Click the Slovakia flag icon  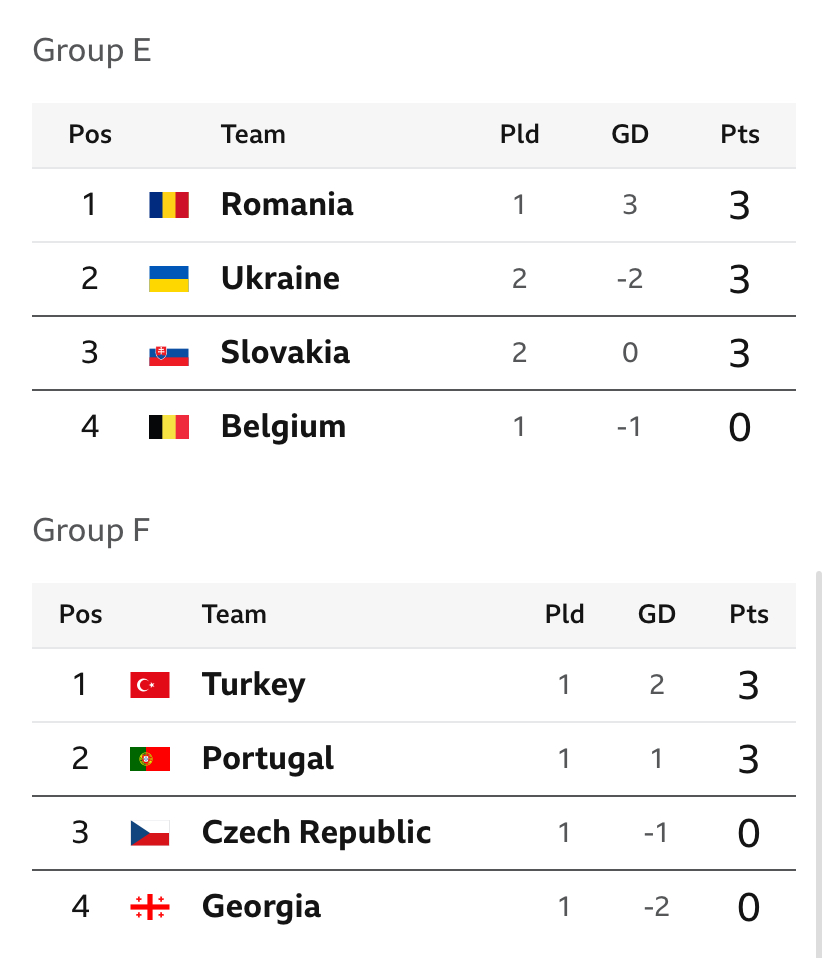(x=169, y=353)
